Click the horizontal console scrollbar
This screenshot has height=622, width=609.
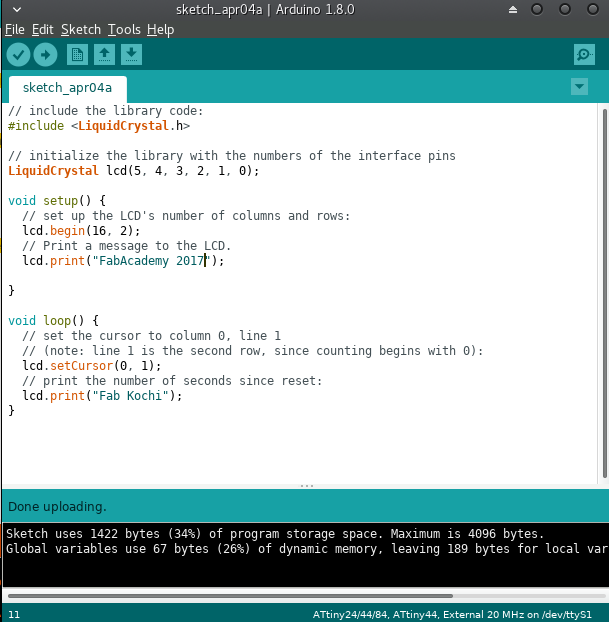pos(230,596)
